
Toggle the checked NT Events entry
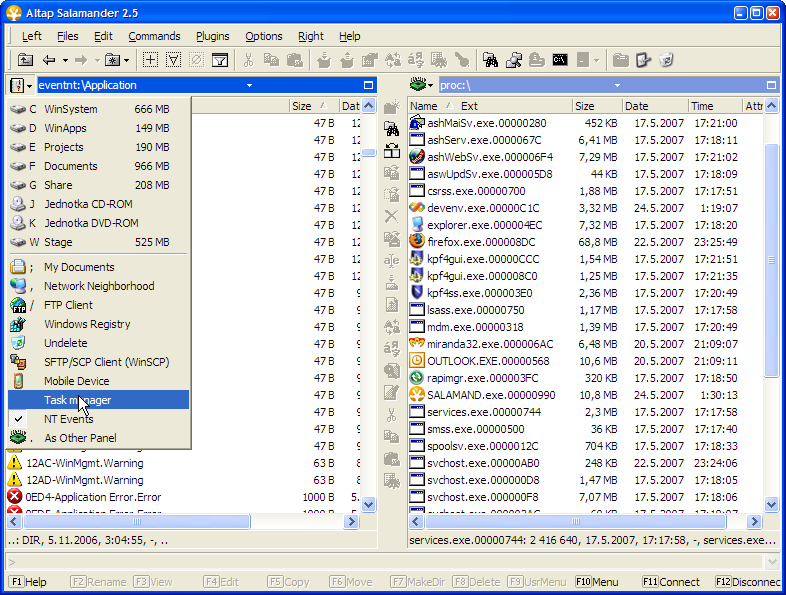pyautogui.click(x=99, y=419)
